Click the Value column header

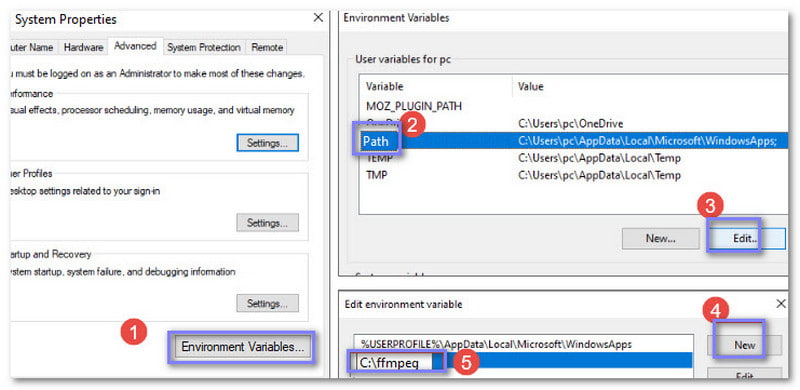click(650, 86)
